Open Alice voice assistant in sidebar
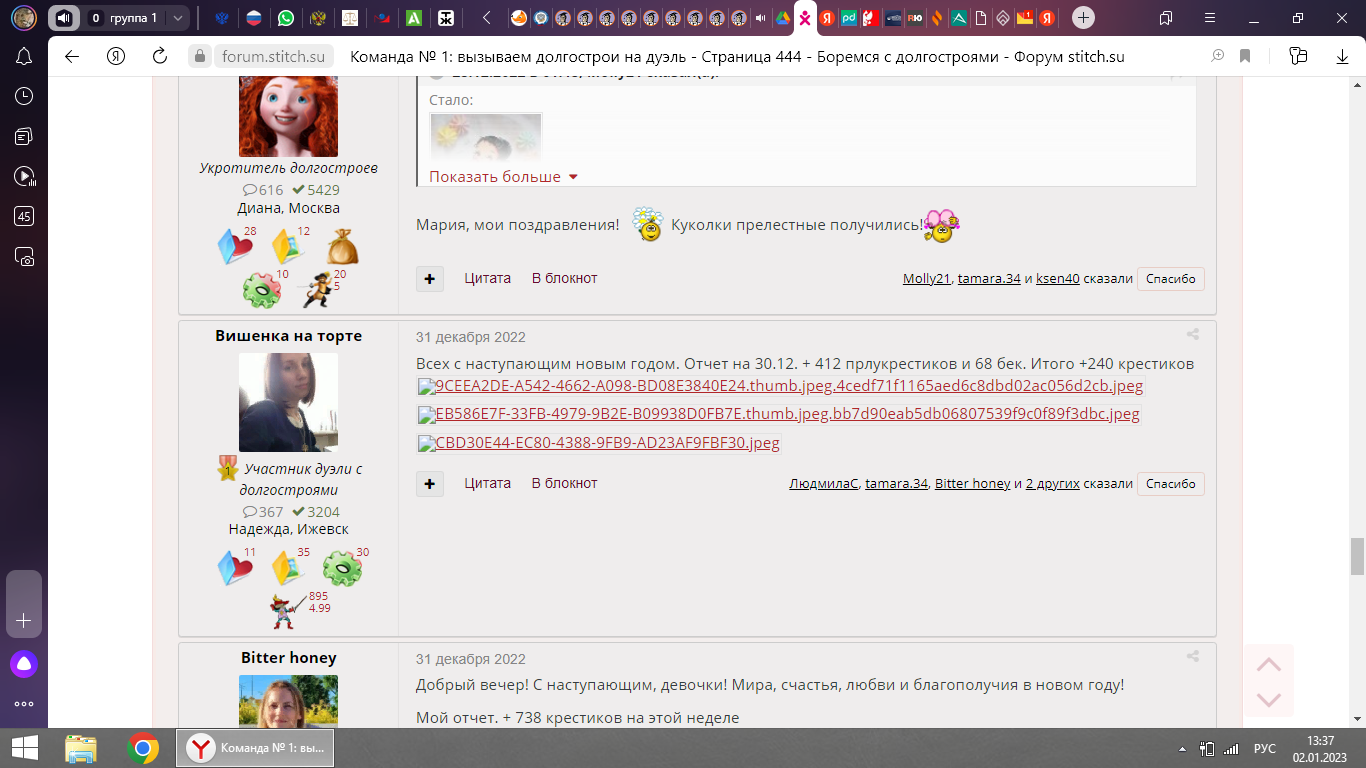 click(x=24, y=664)
